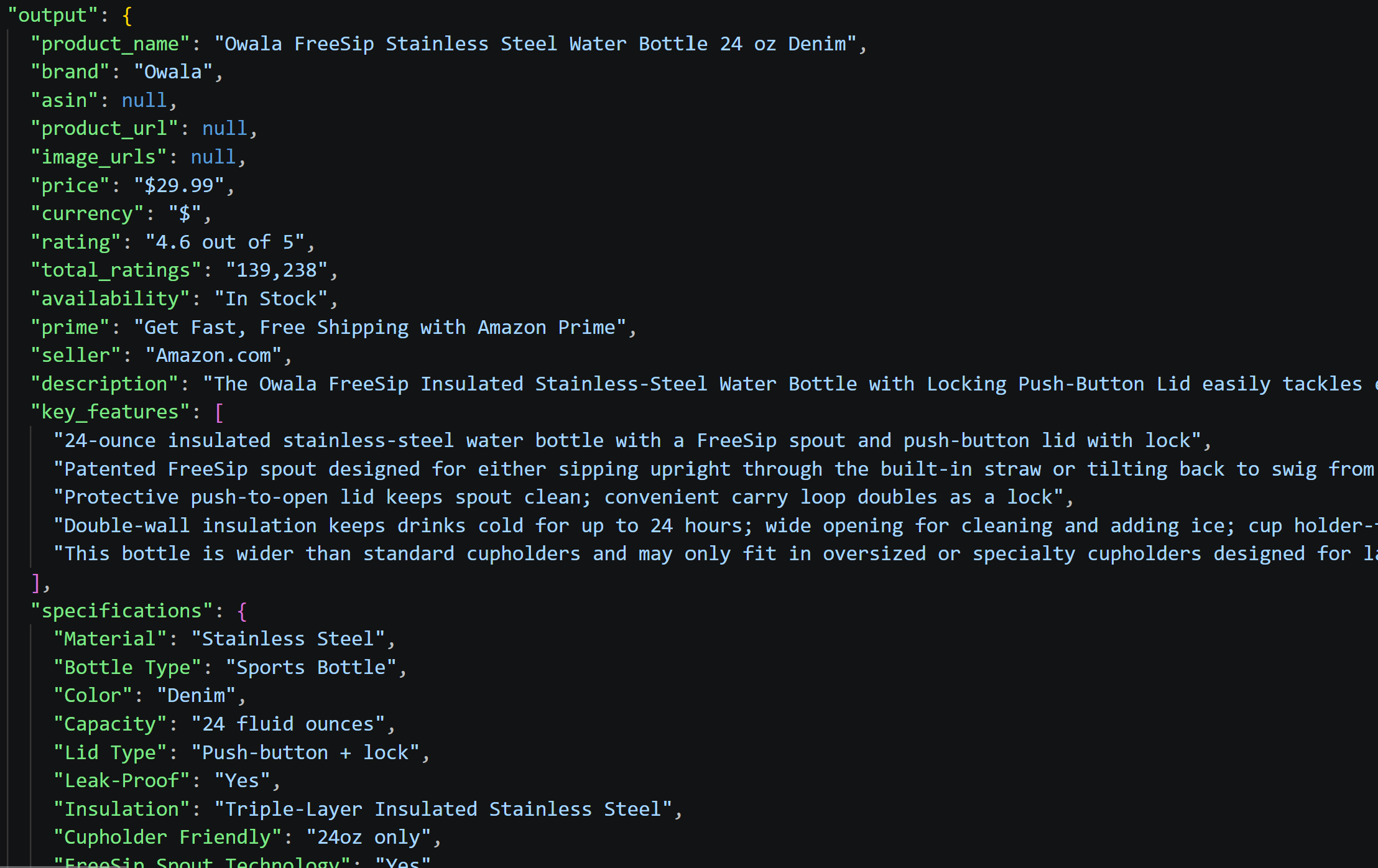
Task: Click the null value of "image_urls"
Action: [213, 157]
